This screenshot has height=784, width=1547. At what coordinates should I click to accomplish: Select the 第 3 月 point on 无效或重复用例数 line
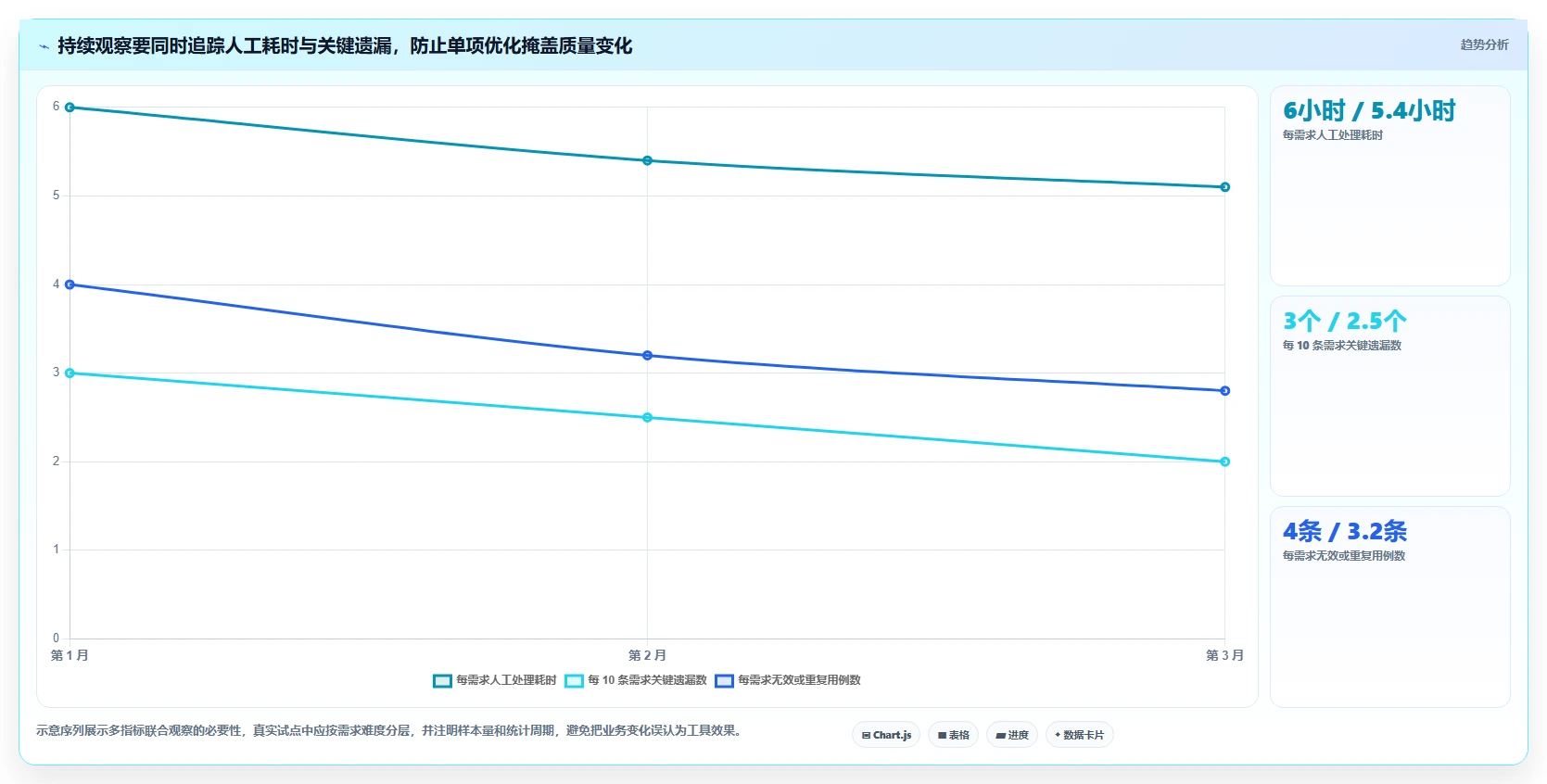click(x=1224, y=391)
